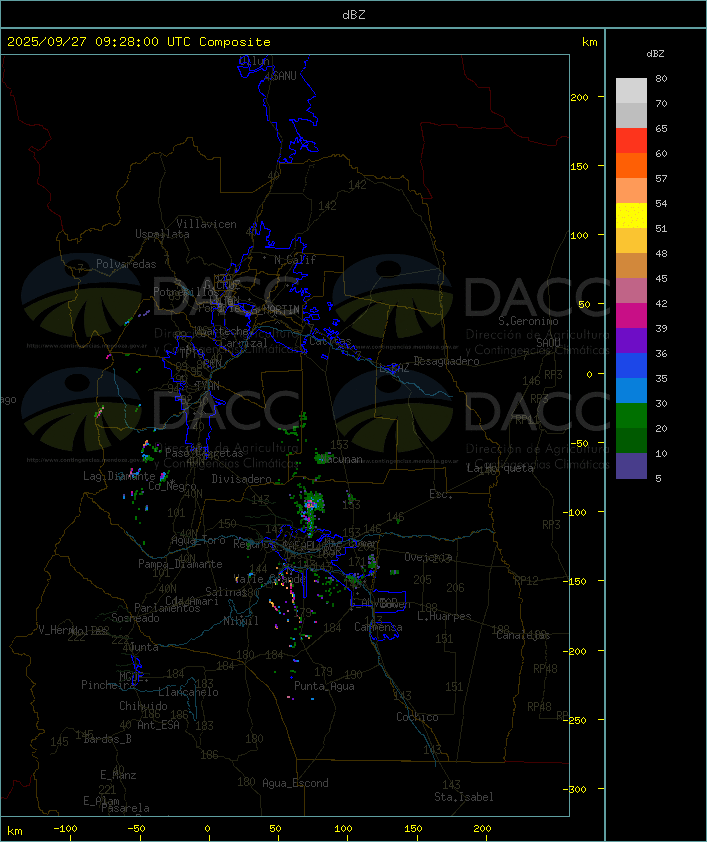Screen dimensions: 707x842
Task: Click the legend value '80'
Action: point(661,78)
